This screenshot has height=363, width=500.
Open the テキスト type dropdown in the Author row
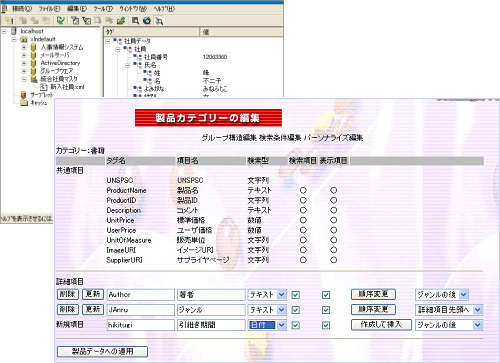267,295
